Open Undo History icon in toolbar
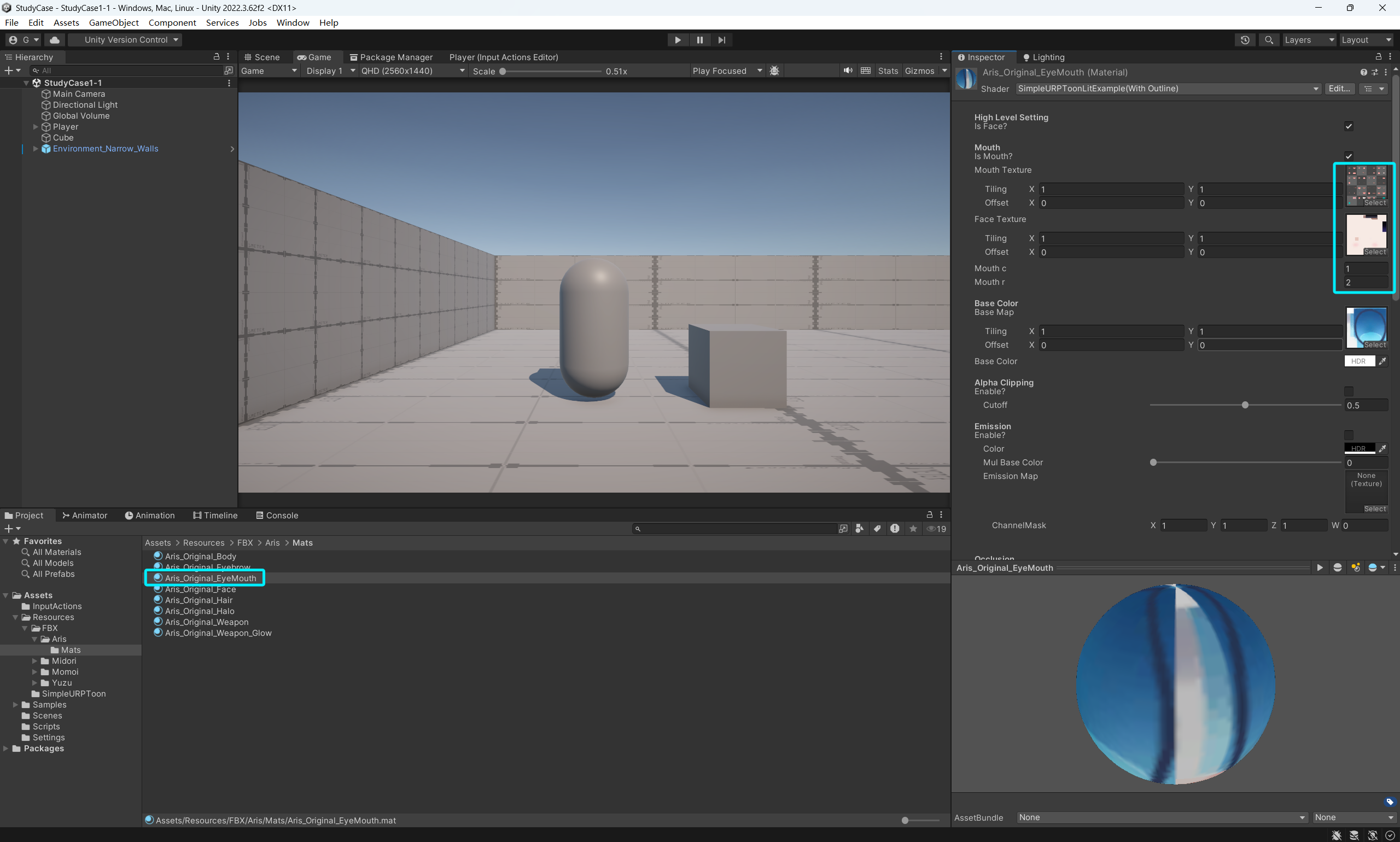The image size is (1400, 842). point(1245,40)
